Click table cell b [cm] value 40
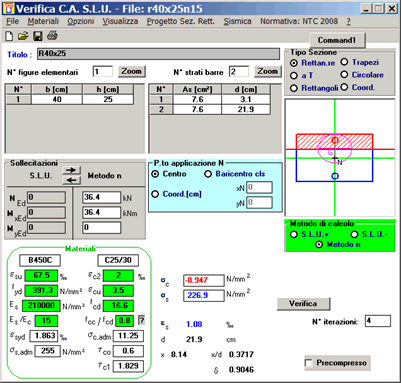 pos(57,99)
